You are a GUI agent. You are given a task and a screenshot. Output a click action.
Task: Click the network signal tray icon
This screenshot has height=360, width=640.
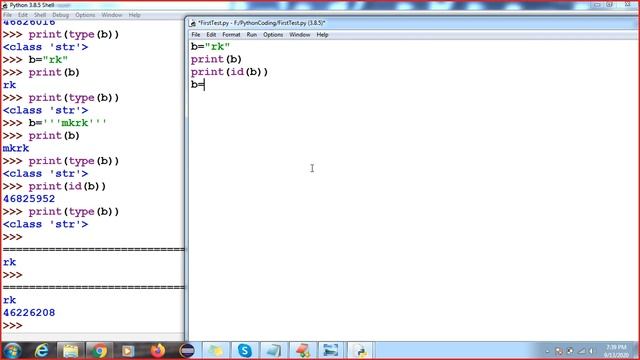click(x=582, y=351)
